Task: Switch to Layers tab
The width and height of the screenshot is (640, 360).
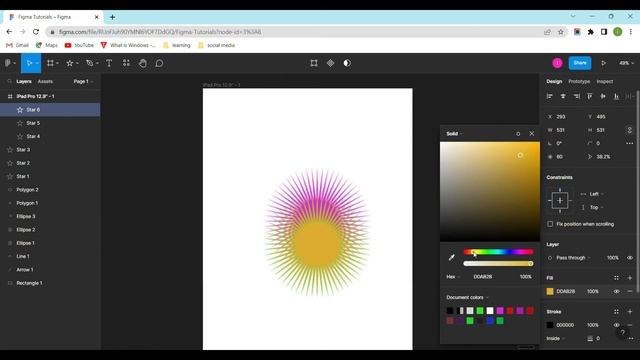Action: click(x=24, y=82)
